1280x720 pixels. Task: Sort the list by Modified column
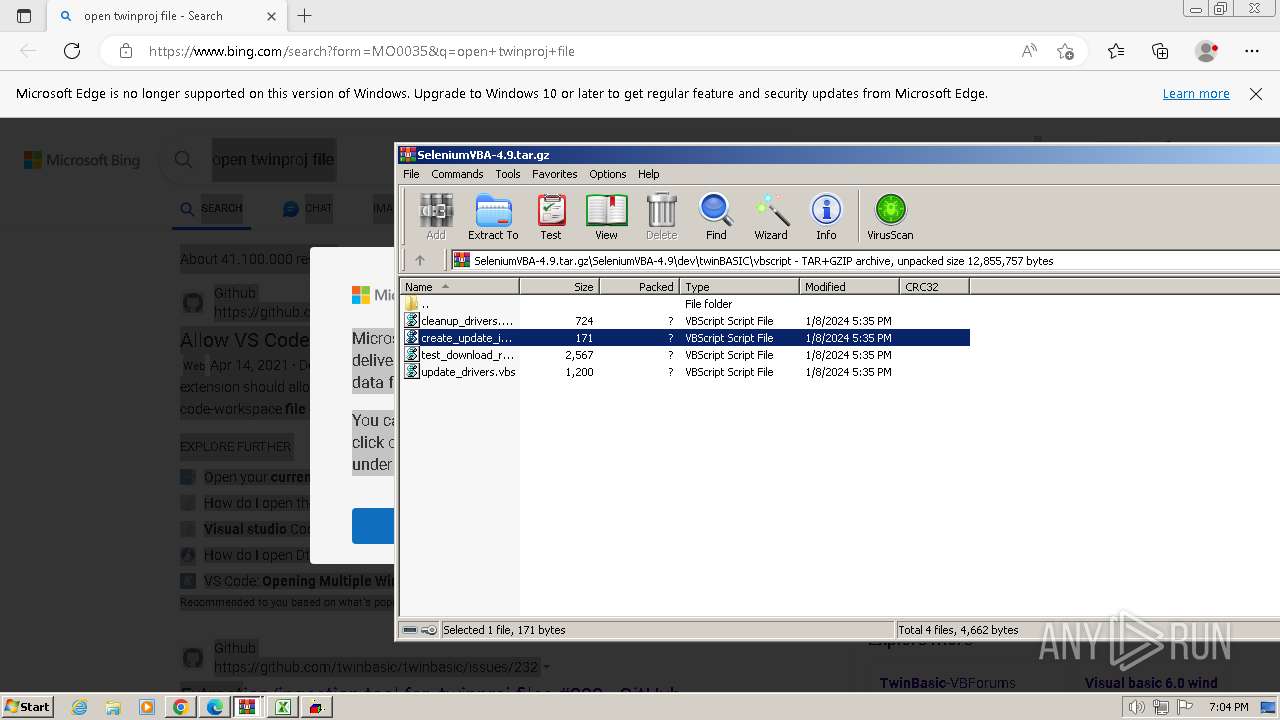pyautogui.click(x=849, y=286)
